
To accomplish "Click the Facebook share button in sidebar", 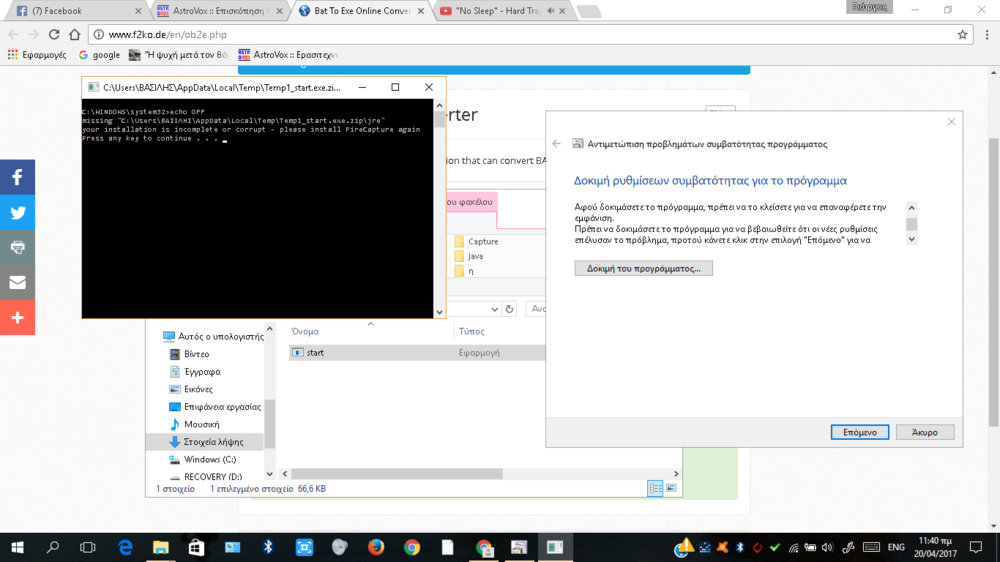I will pyautogui.click(x=17, y=177).
